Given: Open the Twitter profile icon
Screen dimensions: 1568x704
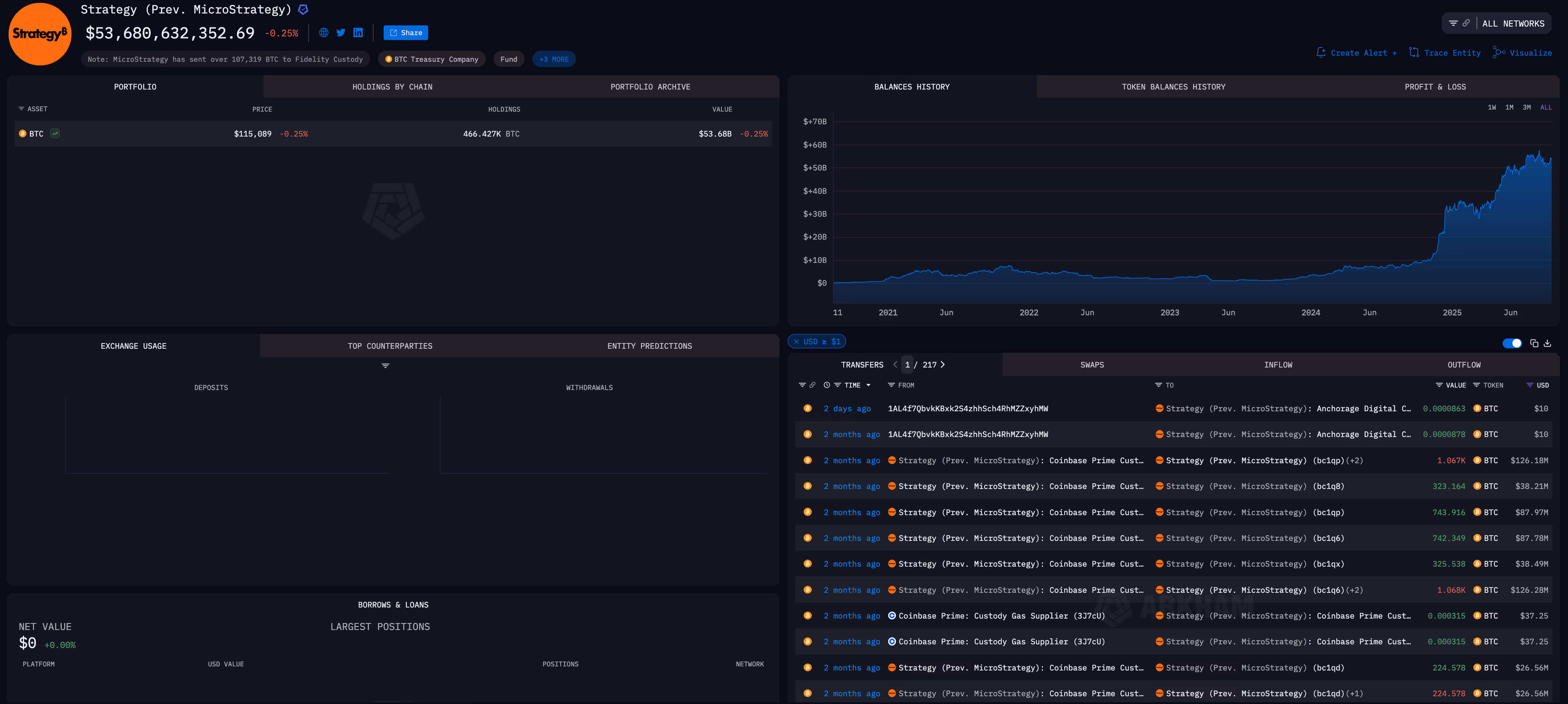Looking at the screenshot, I should (341, 32).
